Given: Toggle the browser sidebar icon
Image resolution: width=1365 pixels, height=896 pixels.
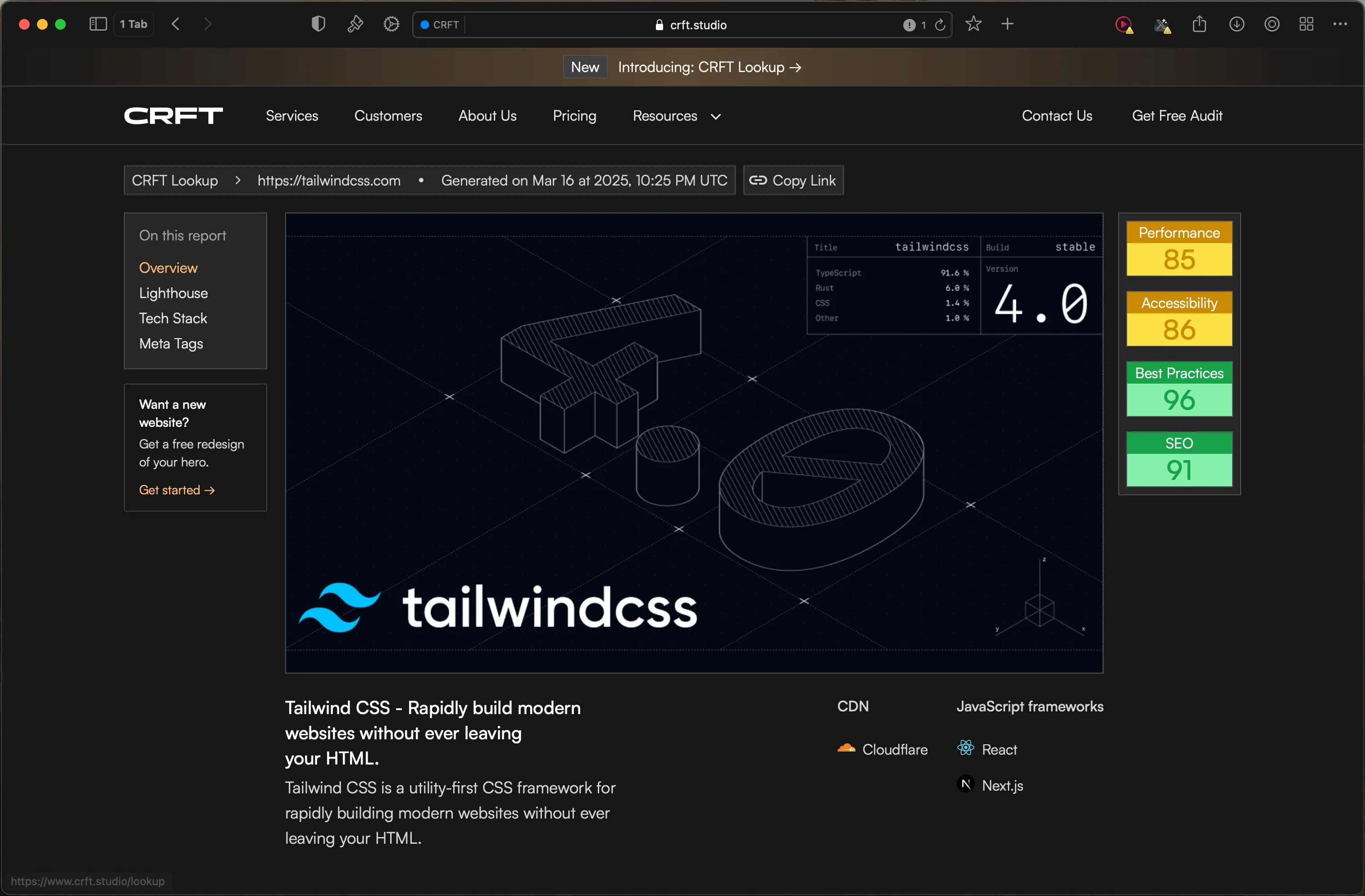Looking at the screenshot, I should (98, 24).
